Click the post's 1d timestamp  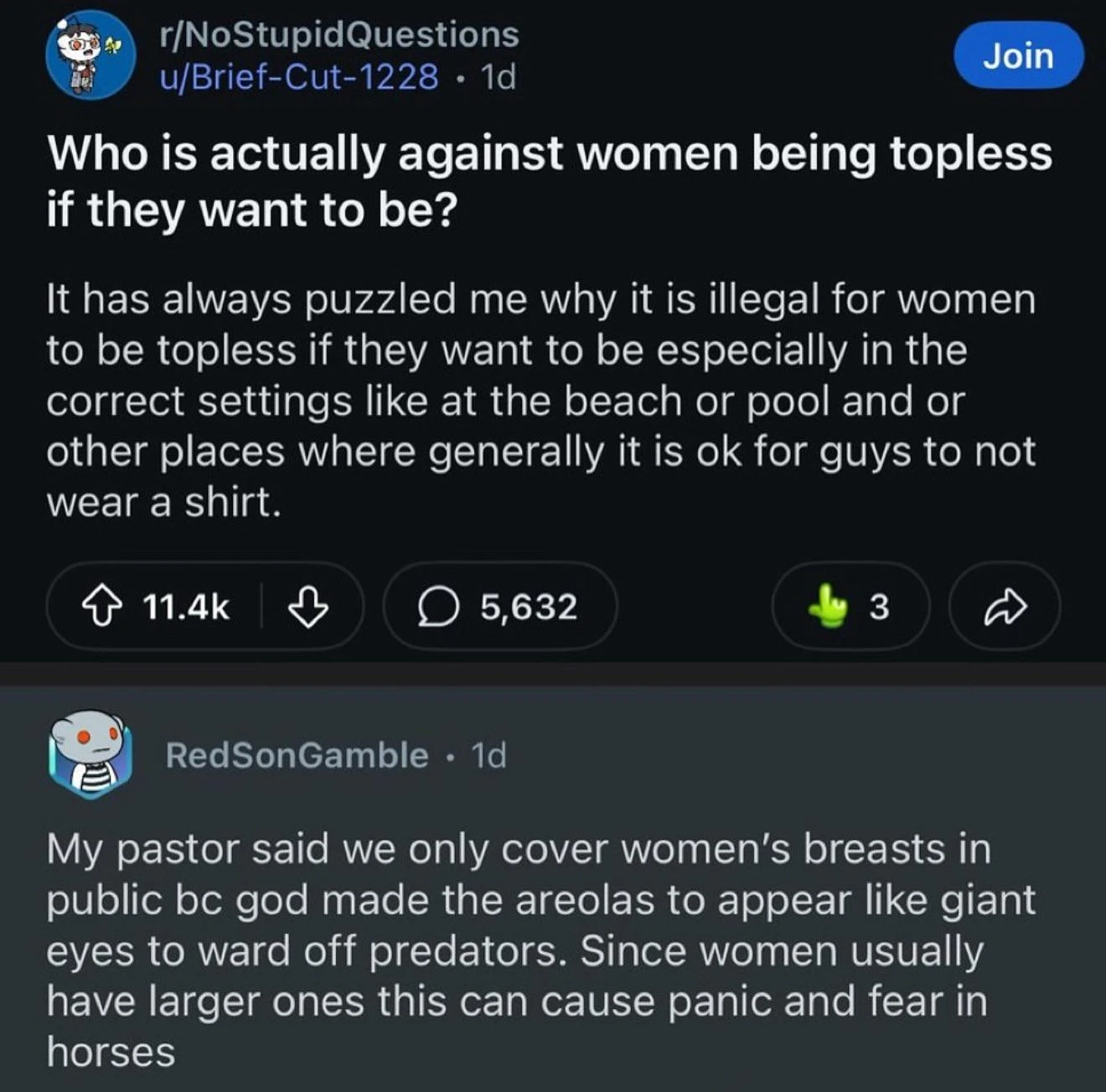[x=499, y=77]
